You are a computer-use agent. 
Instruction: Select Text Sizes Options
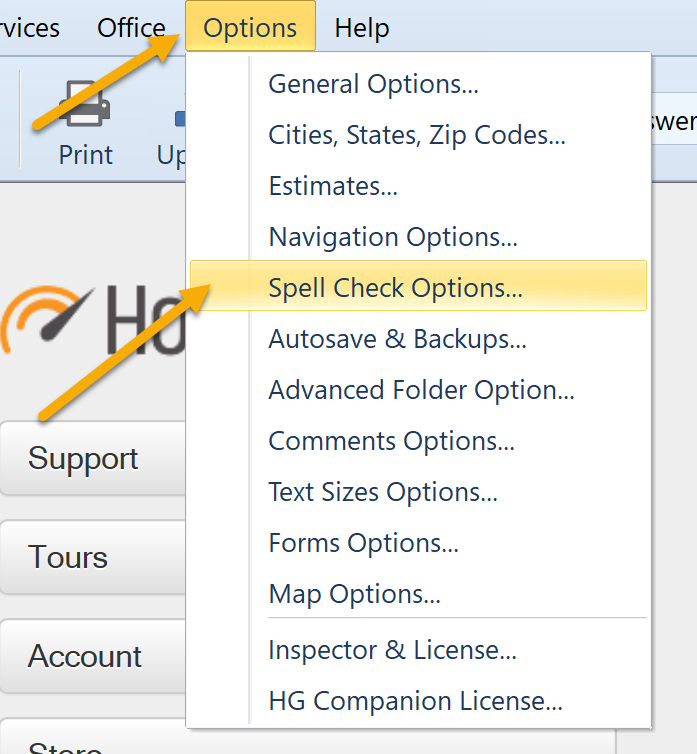coord(383,492)
